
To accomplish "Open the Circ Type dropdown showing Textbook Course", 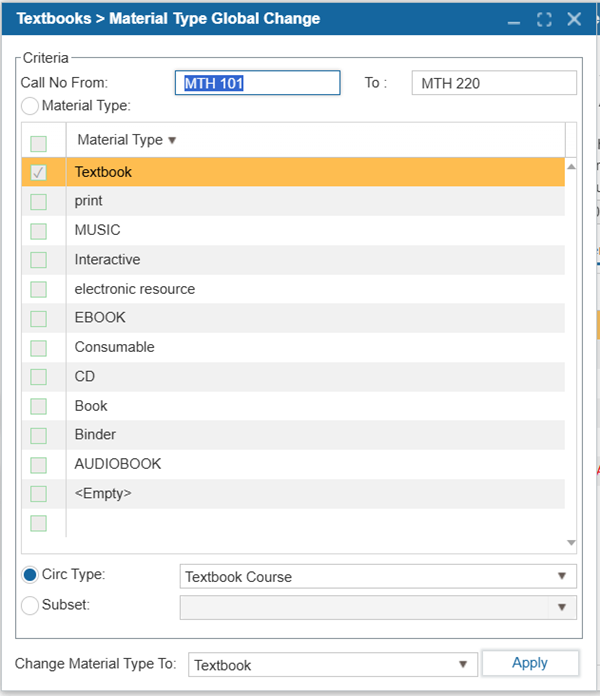I will point(378,576).
